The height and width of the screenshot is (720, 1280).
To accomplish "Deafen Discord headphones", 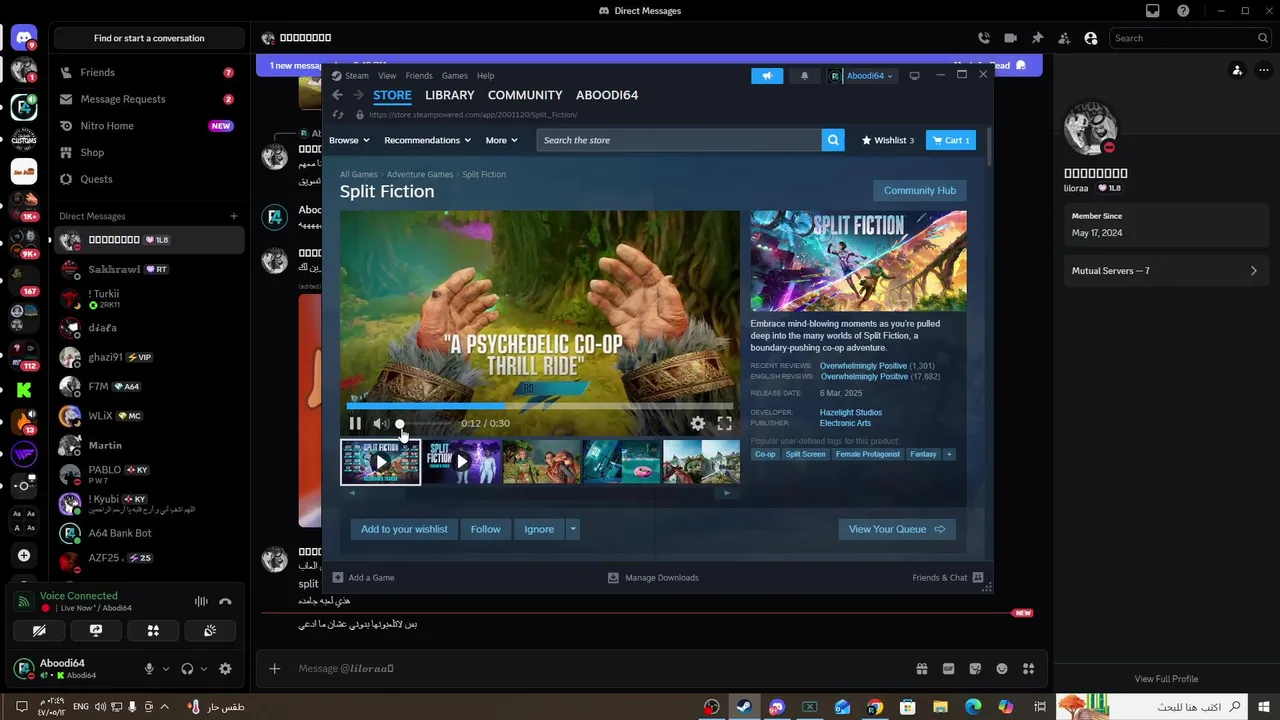I will click(x=186, y=669).
